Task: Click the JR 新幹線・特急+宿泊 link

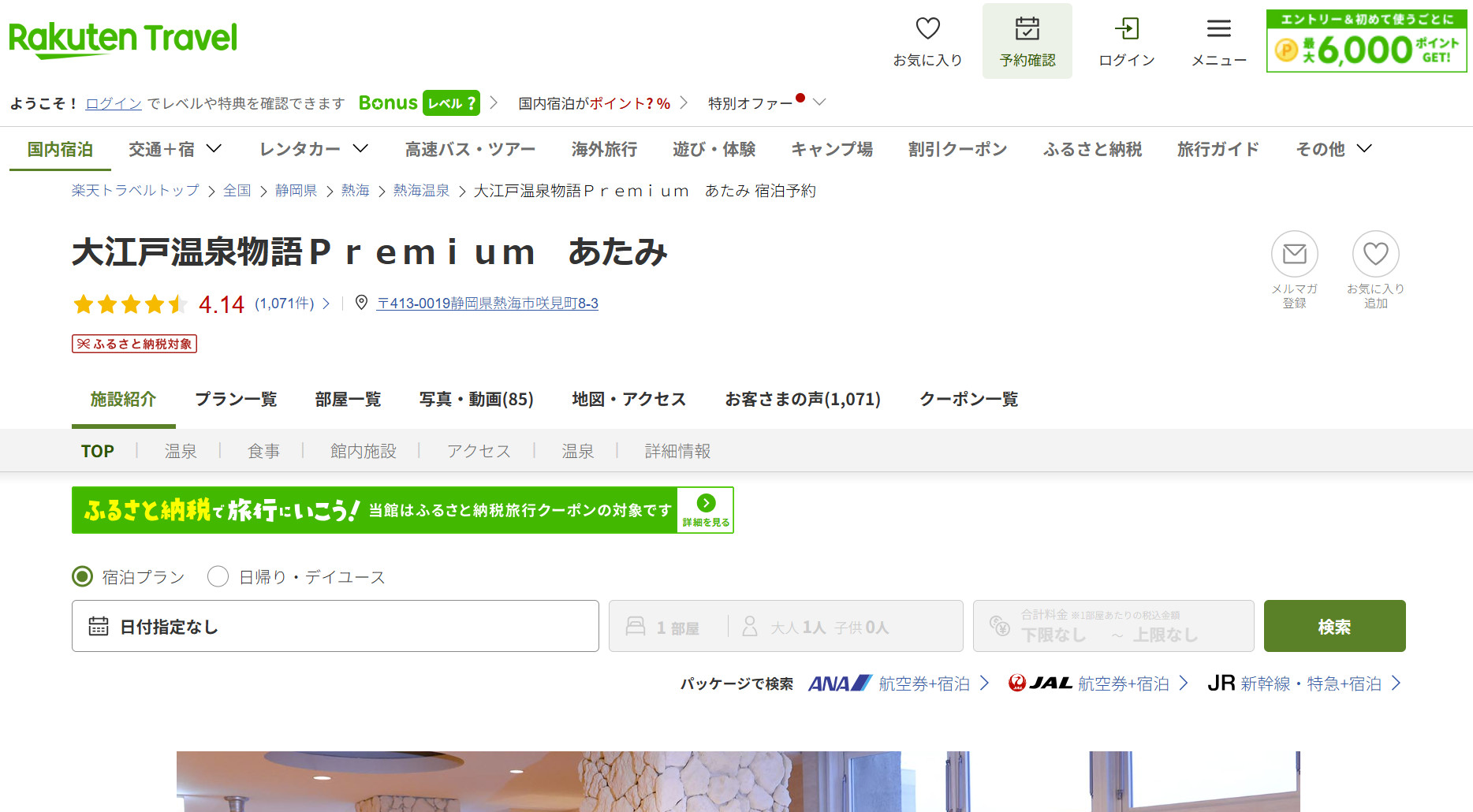Action: click(1304, 683)
